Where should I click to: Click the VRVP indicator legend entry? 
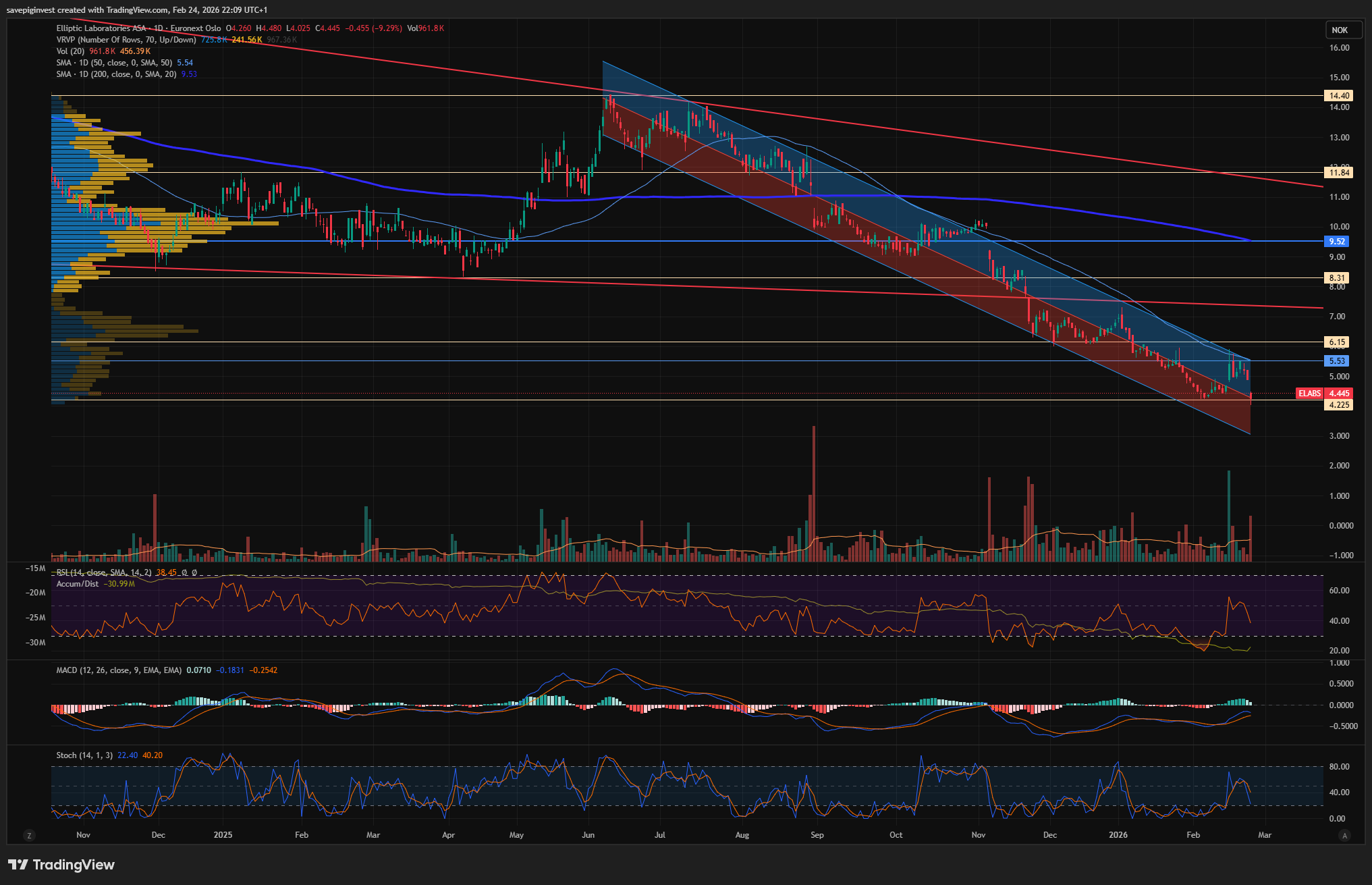click(x=126, y=40)
